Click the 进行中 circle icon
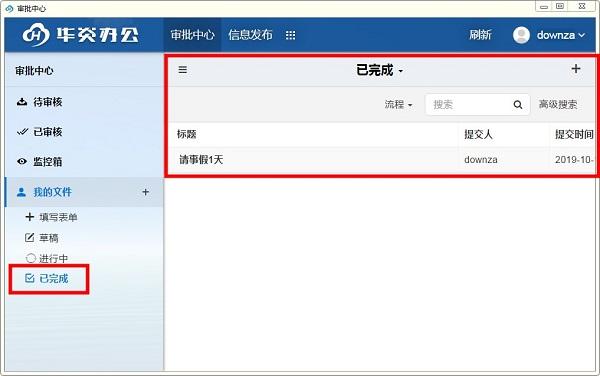 [x=31, y=258]
